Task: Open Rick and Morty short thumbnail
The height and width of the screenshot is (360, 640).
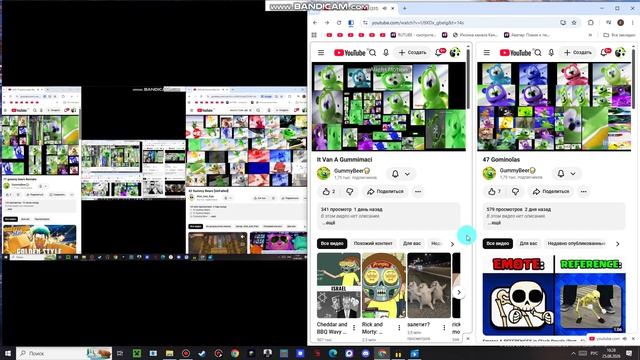Action: (384, 285)
